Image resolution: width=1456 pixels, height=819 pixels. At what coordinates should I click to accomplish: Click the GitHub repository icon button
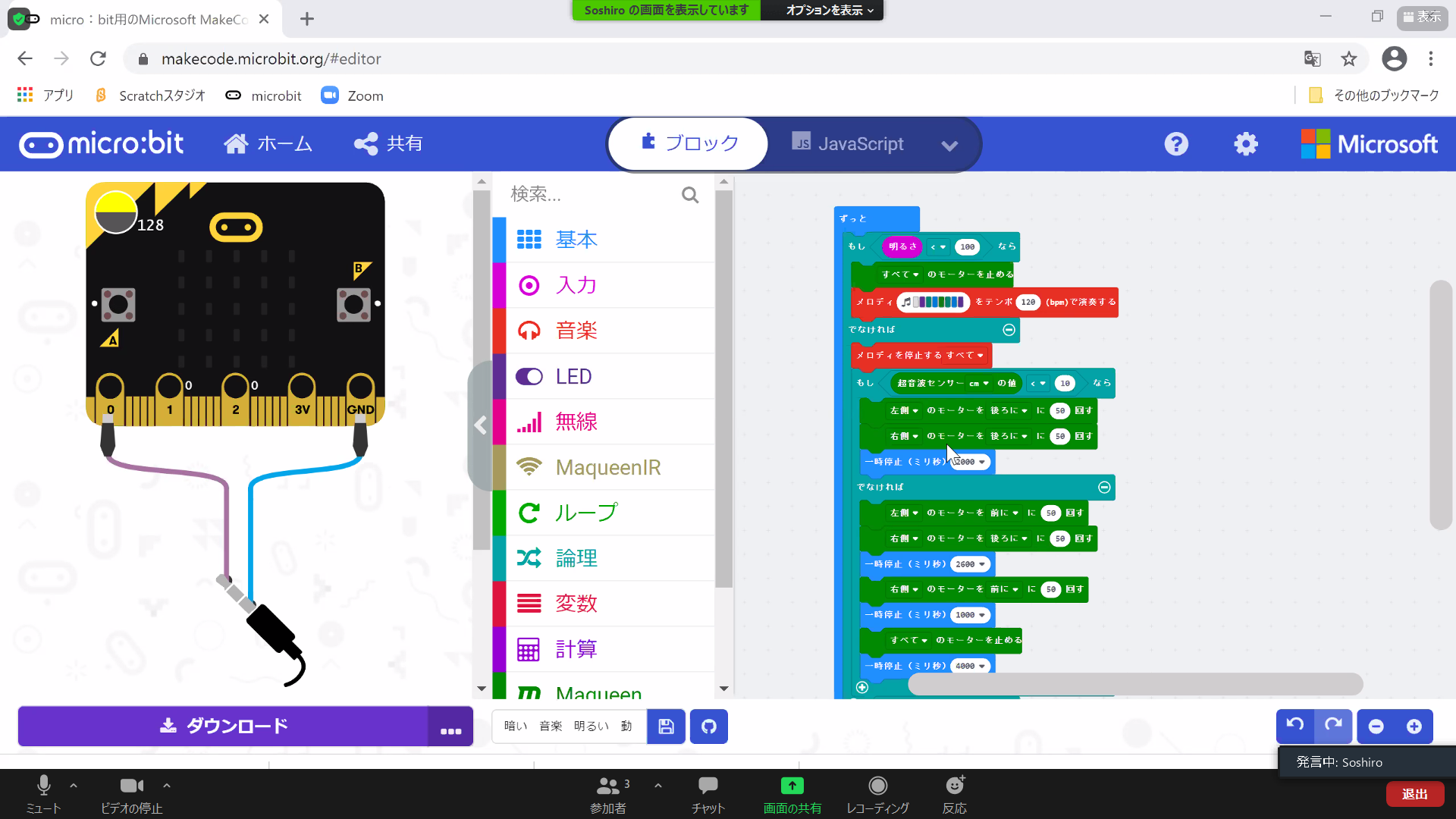[709, 726]
